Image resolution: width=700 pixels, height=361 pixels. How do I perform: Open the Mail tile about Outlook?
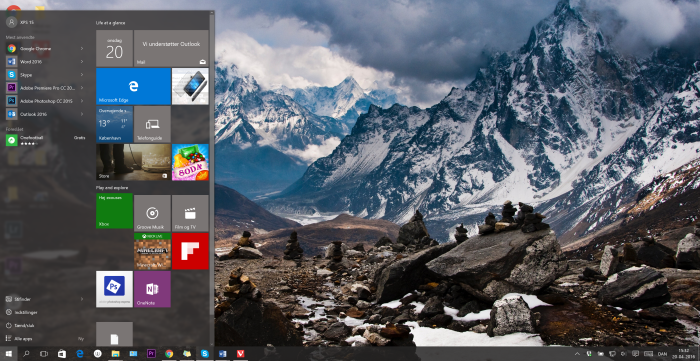point(171,48)
